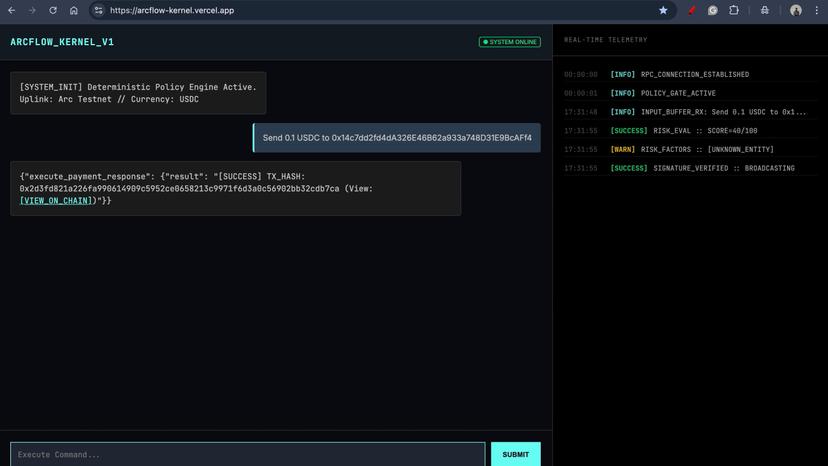The image size is (828, 466).
Task: Click the SYSTEM ONLINE status badge
Action: click(510, 42)
